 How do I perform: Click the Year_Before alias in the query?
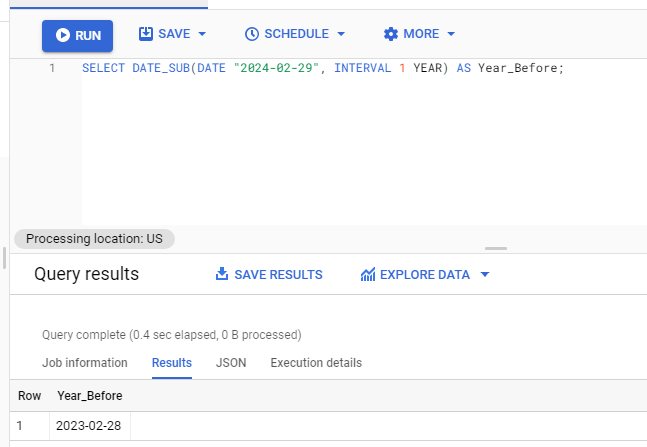click(x=517, y=68)
